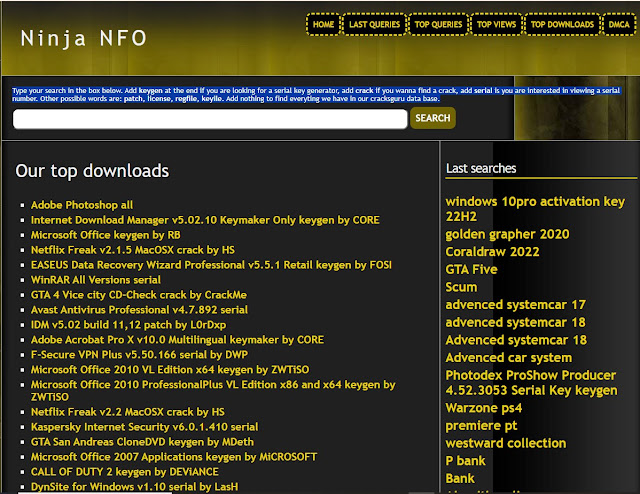Image resolution: width=640 pixels, height=494 pixels.
Task: Select Photodex ProShow Producer keygen search
Action: [531, 383]
